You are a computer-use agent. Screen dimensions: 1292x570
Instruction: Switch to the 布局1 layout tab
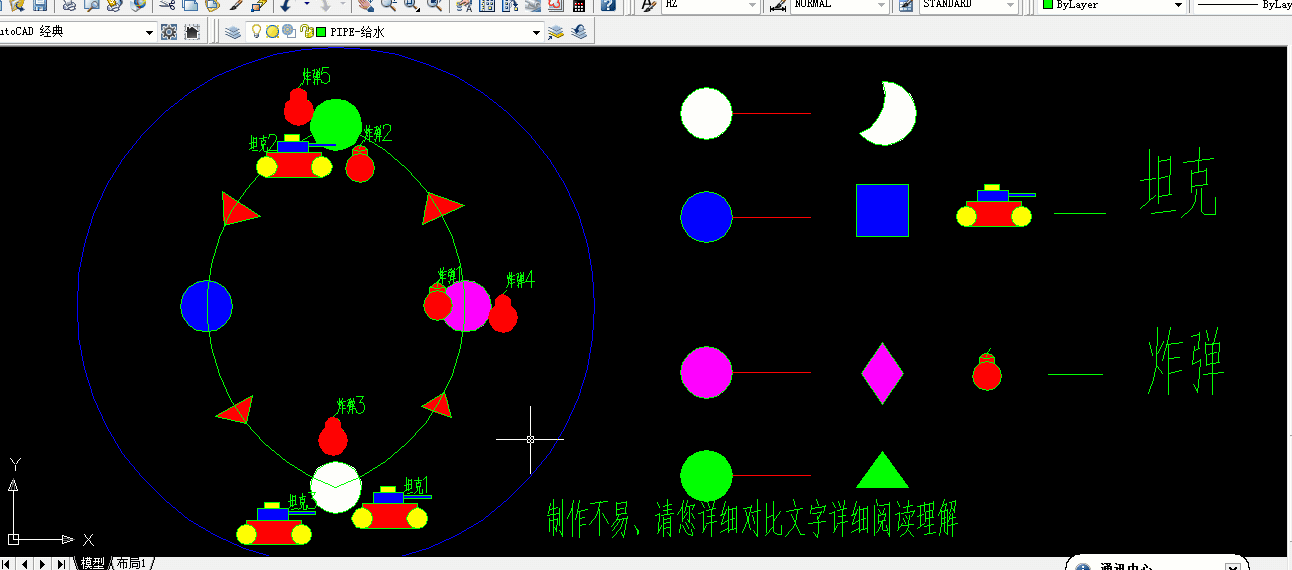click(131, 563)
